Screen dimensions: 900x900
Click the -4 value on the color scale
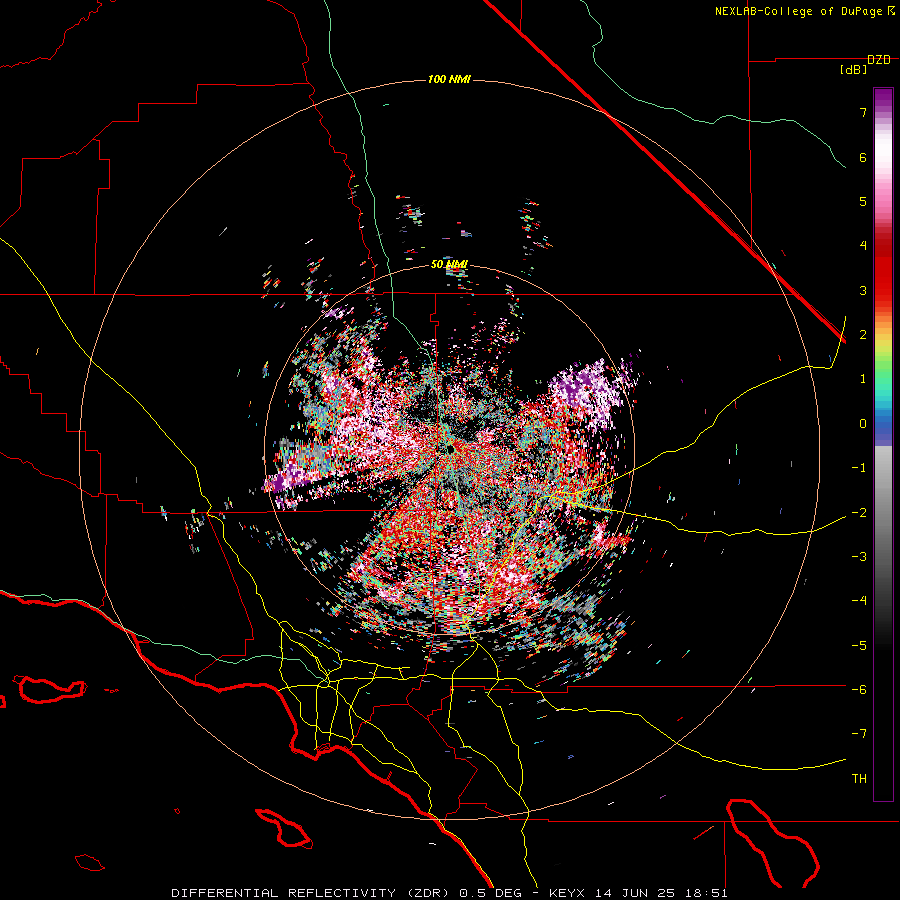(859, 601)
